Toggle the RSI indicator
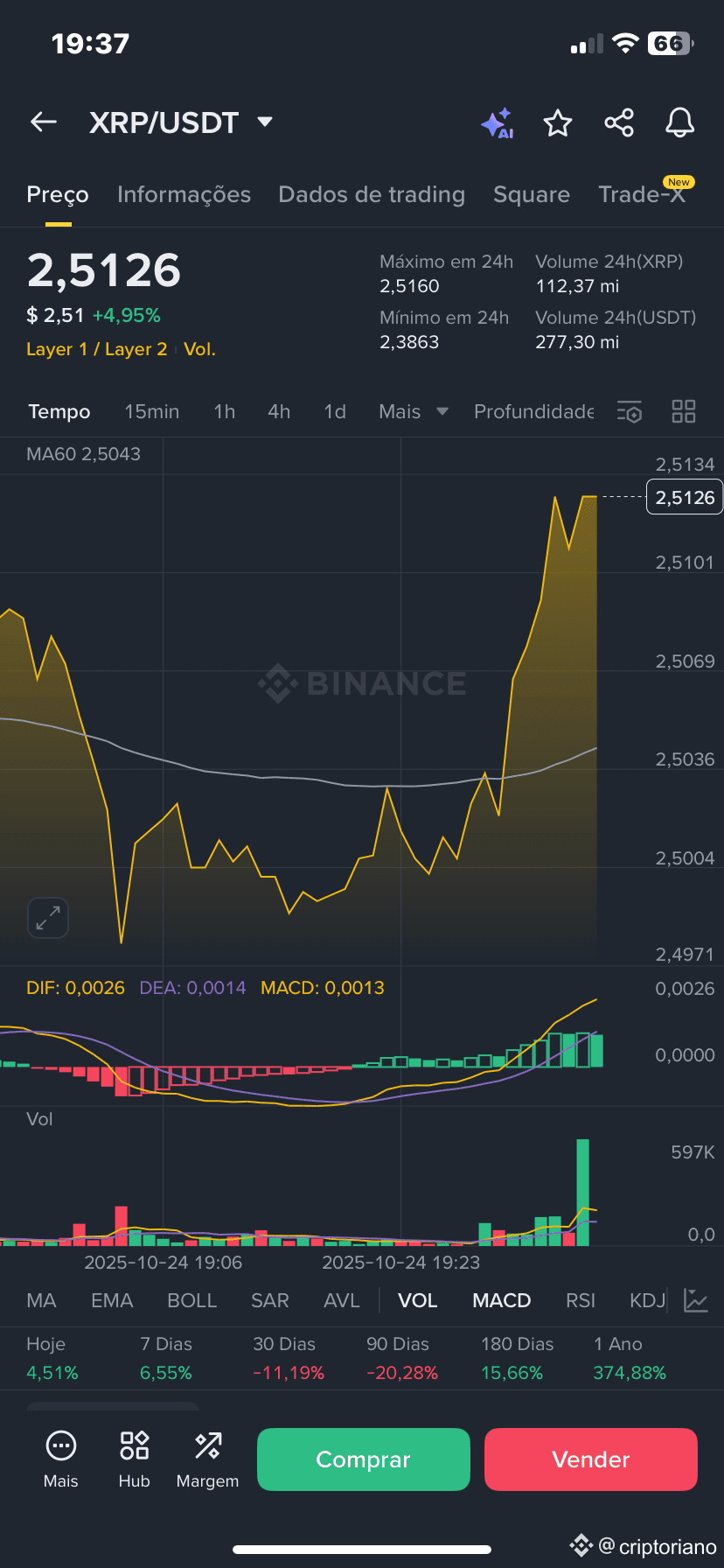Screen dimensions: 724x1568 pyautogui.click(x=581, y=1300)
